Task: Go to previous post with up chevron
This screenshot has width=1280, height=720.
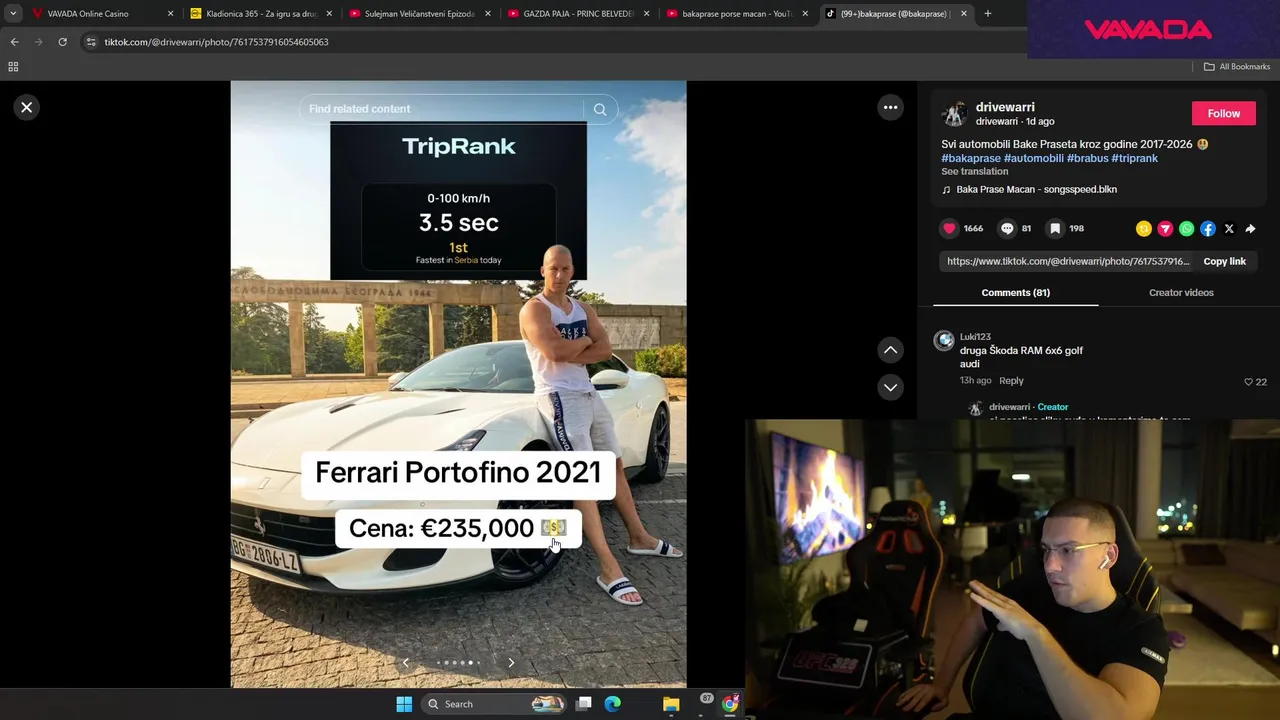Action: coord(890,350)
